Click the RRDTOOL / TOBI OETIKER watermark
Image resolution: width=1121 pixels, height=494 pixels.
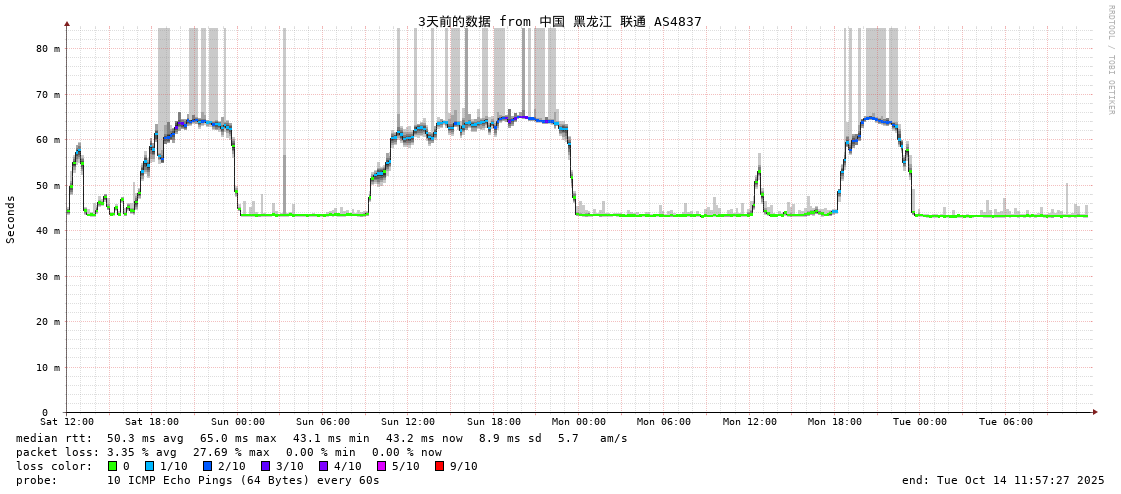[1110, 60]
